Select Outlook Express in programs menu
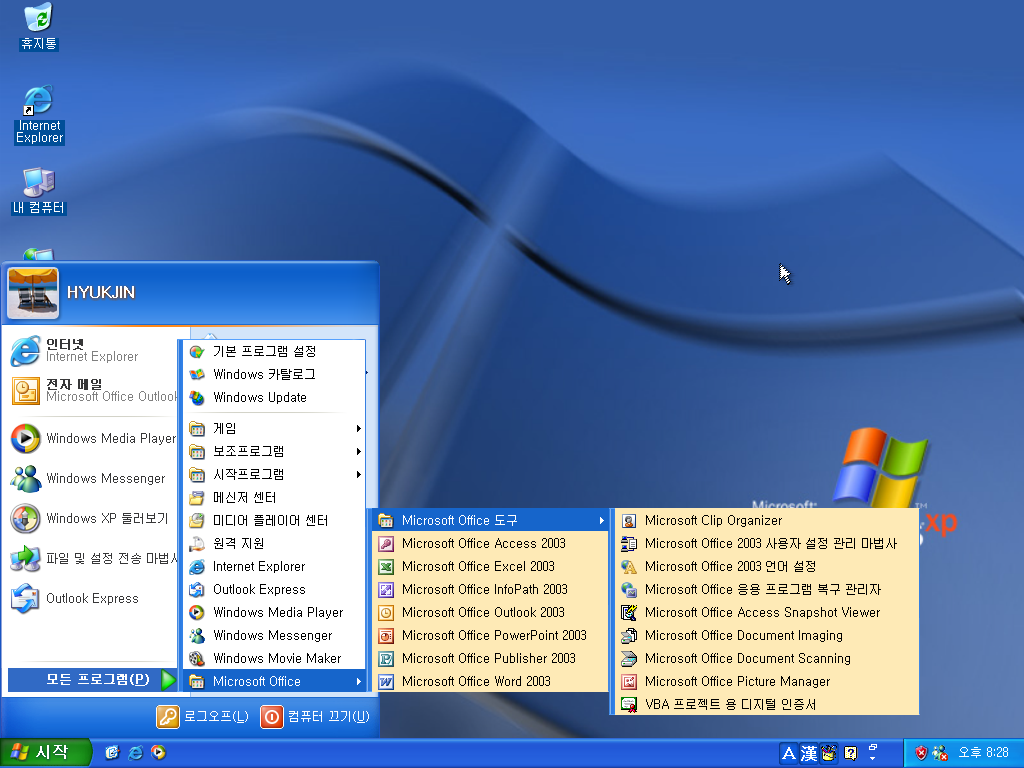The height and width of the screenshot is (768, 1024). click(x=274, y=590)
